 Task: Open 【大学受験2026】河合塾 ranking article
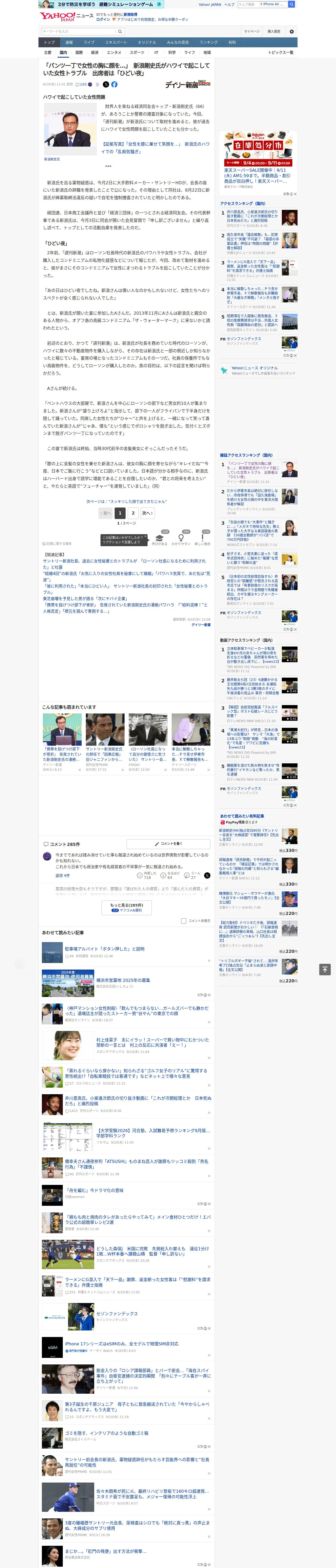click(x=153, y=1133)
